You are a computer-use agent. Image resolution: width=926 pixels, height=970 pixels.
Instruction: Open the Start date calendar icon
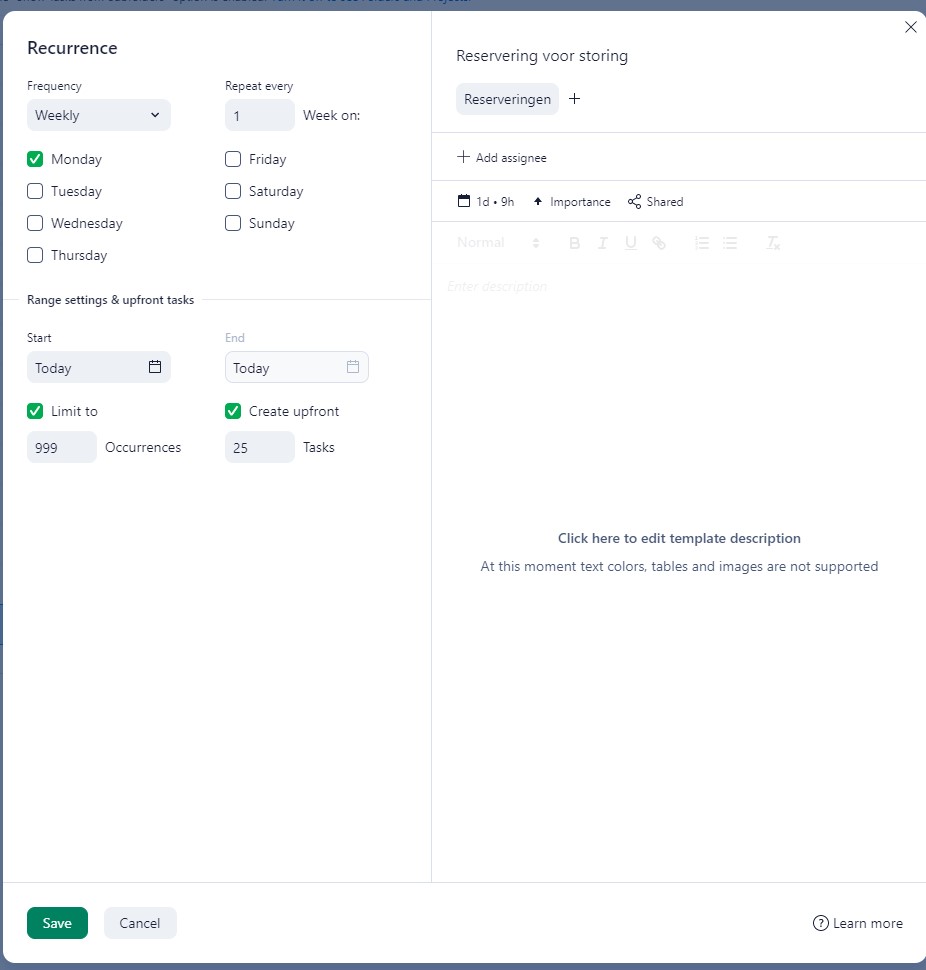coord(155,367)
